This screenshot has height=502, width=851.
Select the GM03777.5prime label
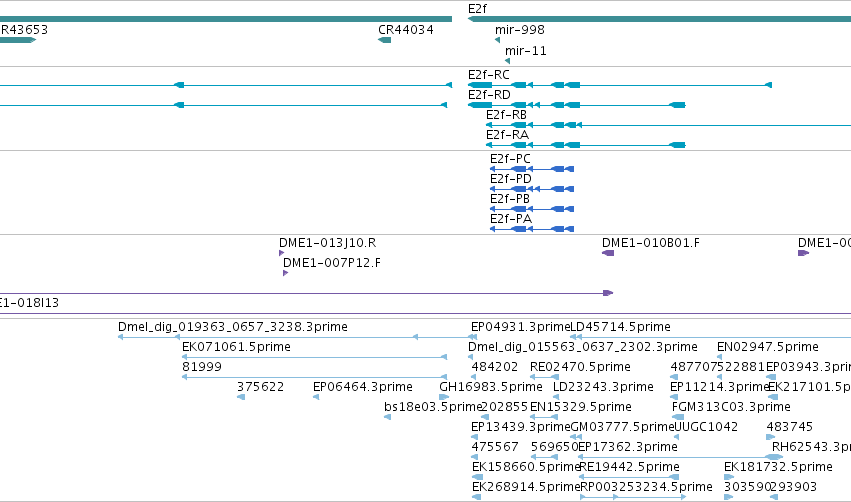(x=622, y=428)
